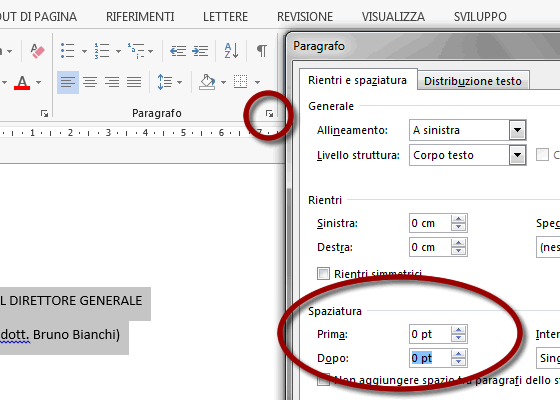
Task: Click the line spacing icon
Action: click(x=165, y=82)
